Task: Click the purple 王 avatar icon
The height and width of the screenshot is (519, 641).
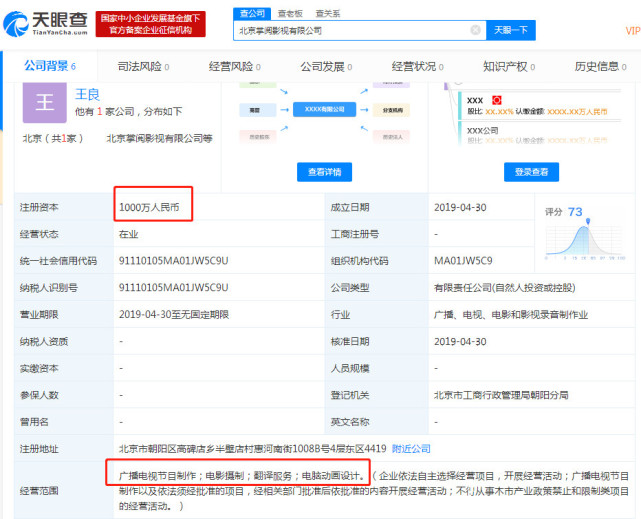Action: point(45,102)
